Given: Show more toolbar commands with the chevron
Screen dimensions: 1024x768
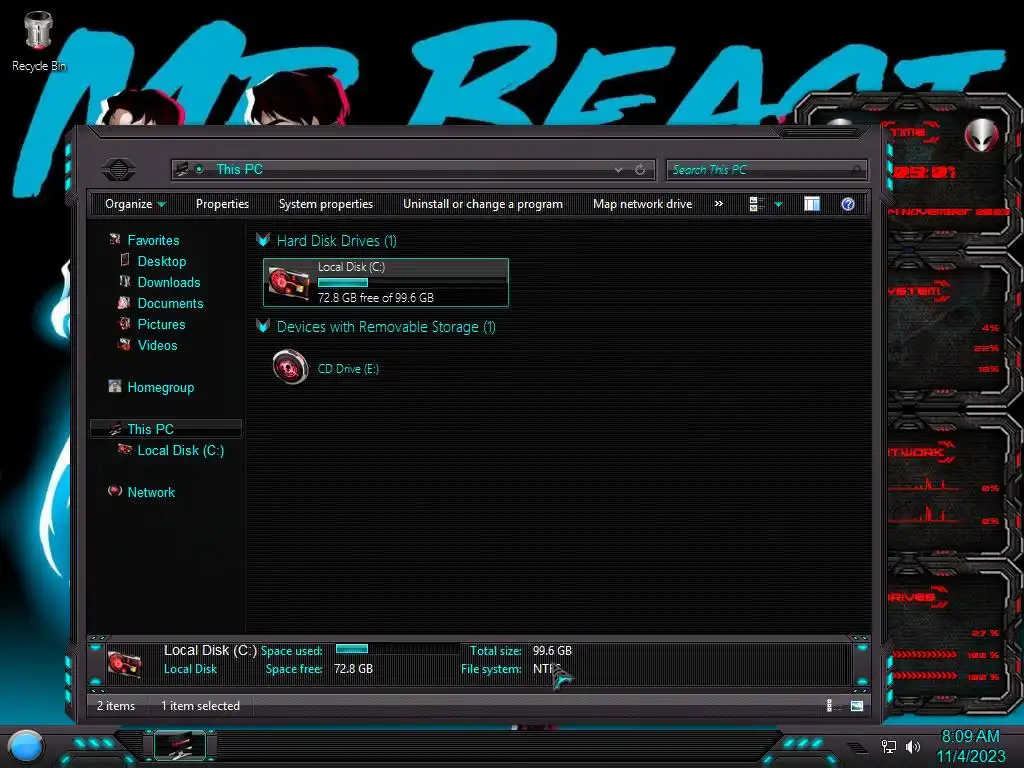Looking at the screenshot, I should [x=718, y=204].
